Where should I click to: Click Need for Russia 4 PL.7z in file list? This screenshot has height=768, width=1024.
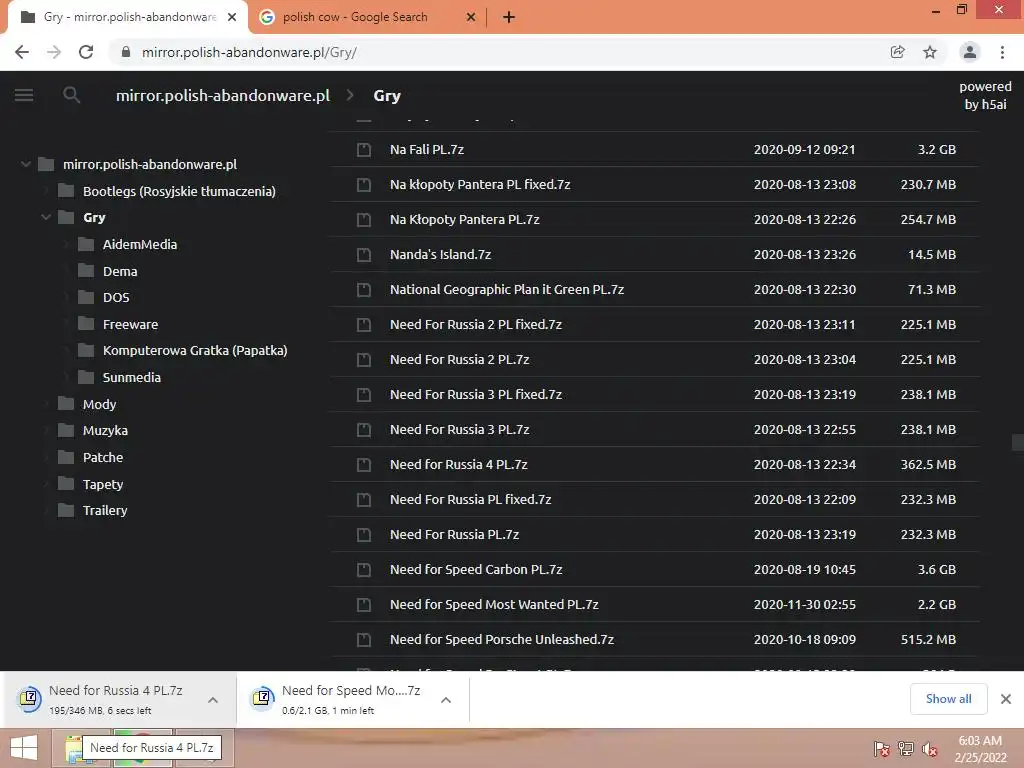click(x=458, y=464)
